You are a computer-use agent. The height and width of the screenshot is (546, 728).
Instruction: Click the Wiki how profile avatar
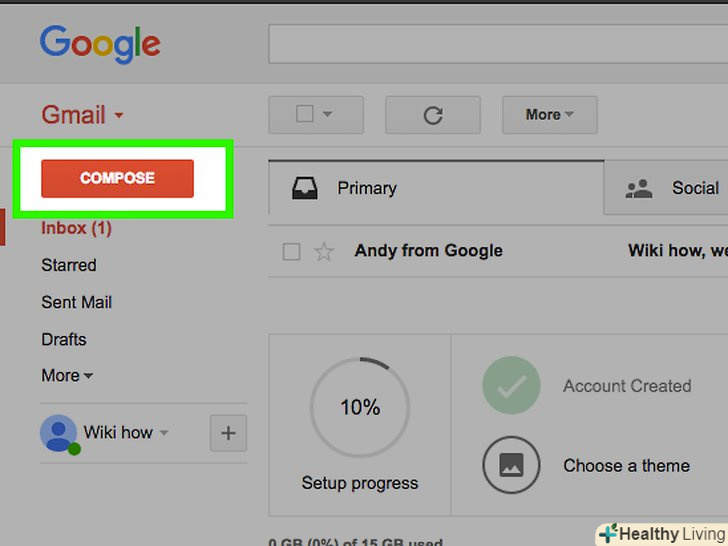[x=58, y=433]
